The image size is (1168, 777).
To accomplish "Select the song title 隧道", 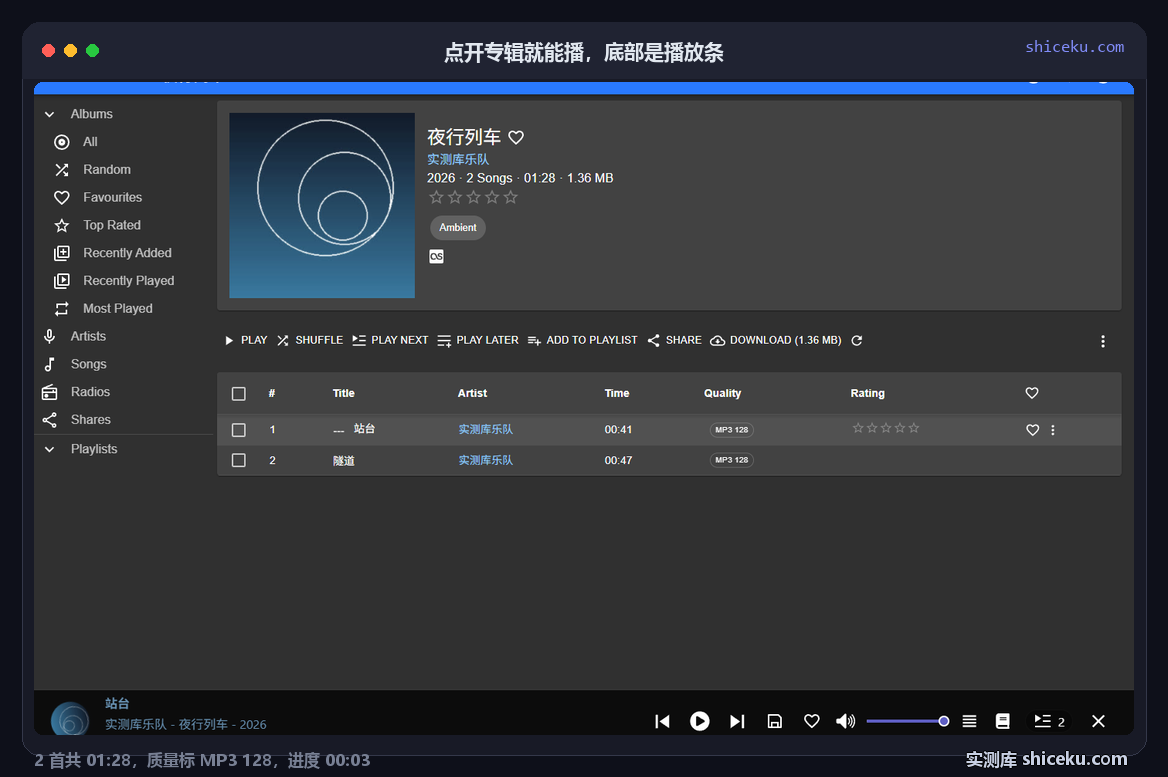I will point(343,460).
